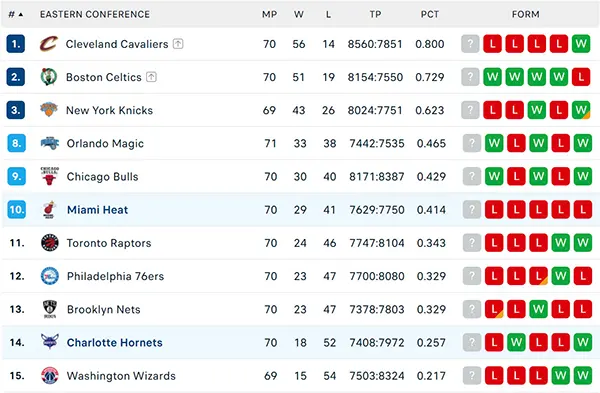Screen dimensions: 600x393
Task: Sort standings by W column header
Action: tap(299, 15)
